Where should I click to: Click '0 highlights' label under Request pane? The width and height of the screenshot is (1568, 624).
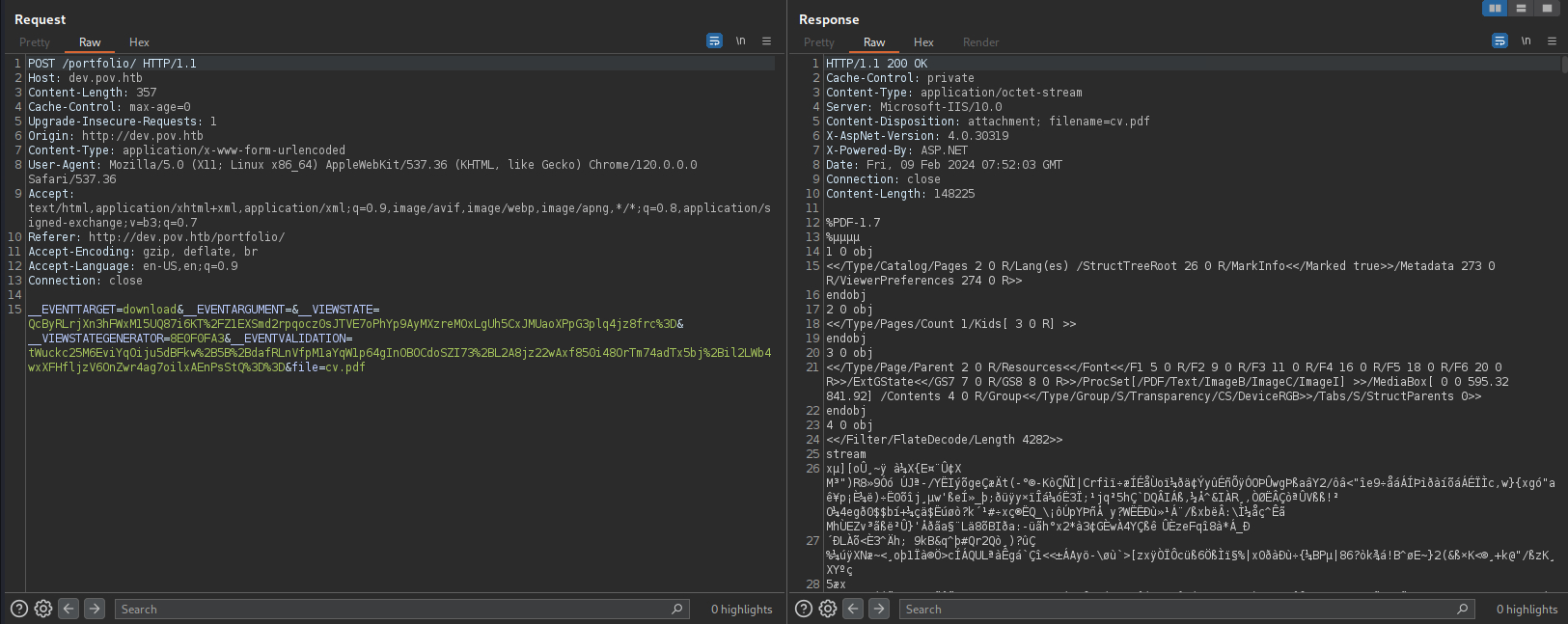click(742, 610)
